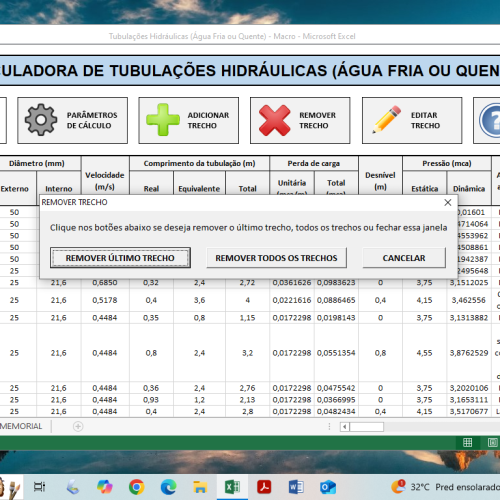Select the MEMORIAL sheet tab

pos(21,426)
